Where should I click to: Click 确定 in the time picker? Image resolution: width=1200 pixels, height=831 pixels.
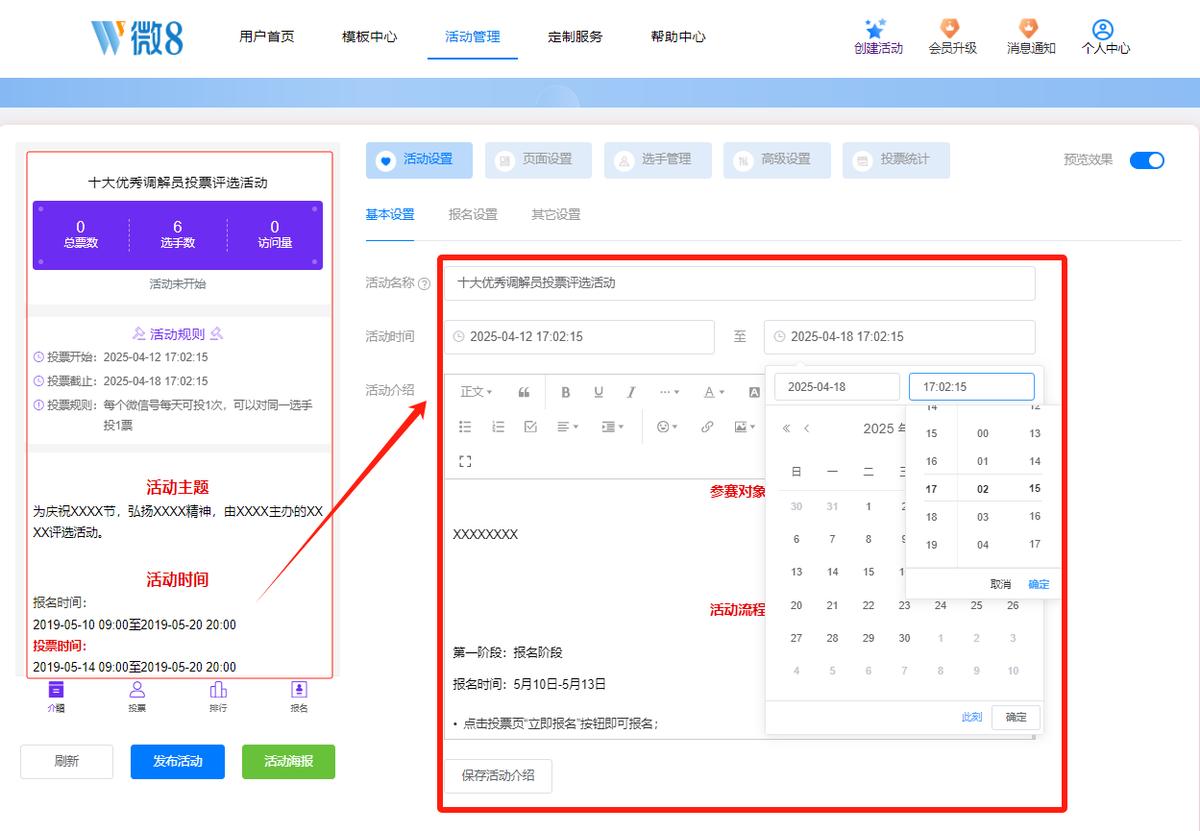click(1039, 584)
